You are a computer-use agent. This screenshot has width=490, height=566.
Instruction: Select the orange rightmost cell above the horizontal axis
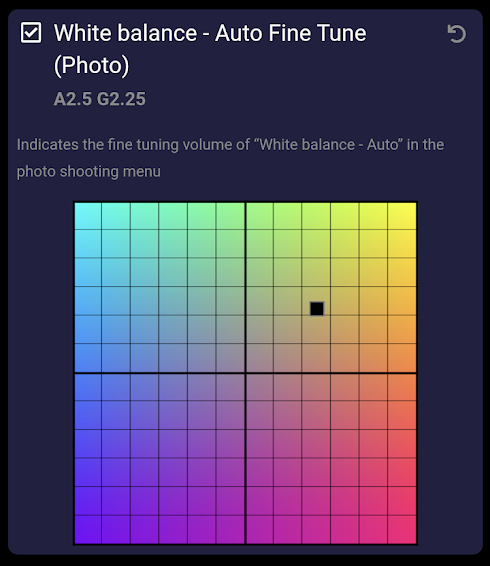click(x=402, y=358)
